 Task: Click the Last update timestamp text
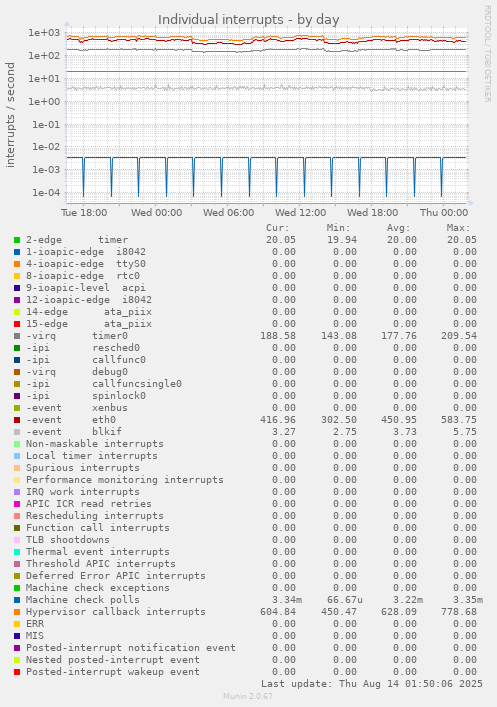372,684
